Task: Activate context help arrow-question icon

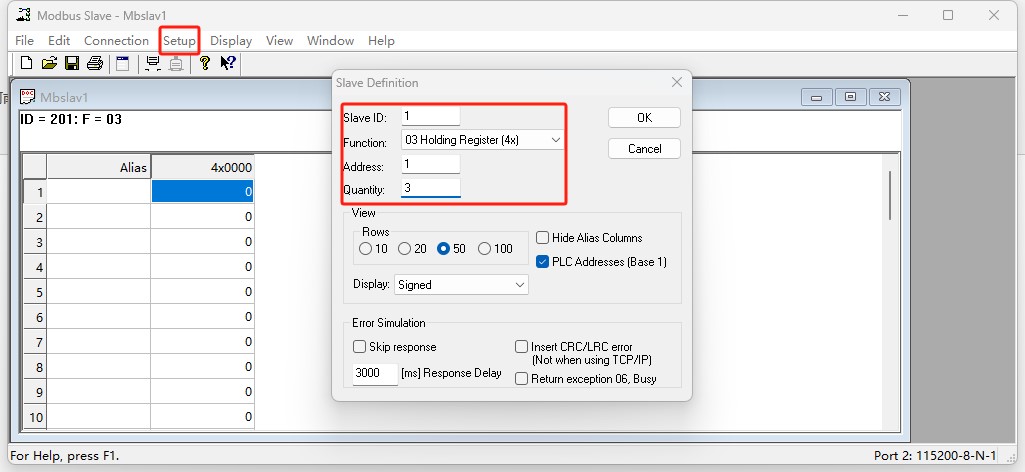Action: [228, 63]
